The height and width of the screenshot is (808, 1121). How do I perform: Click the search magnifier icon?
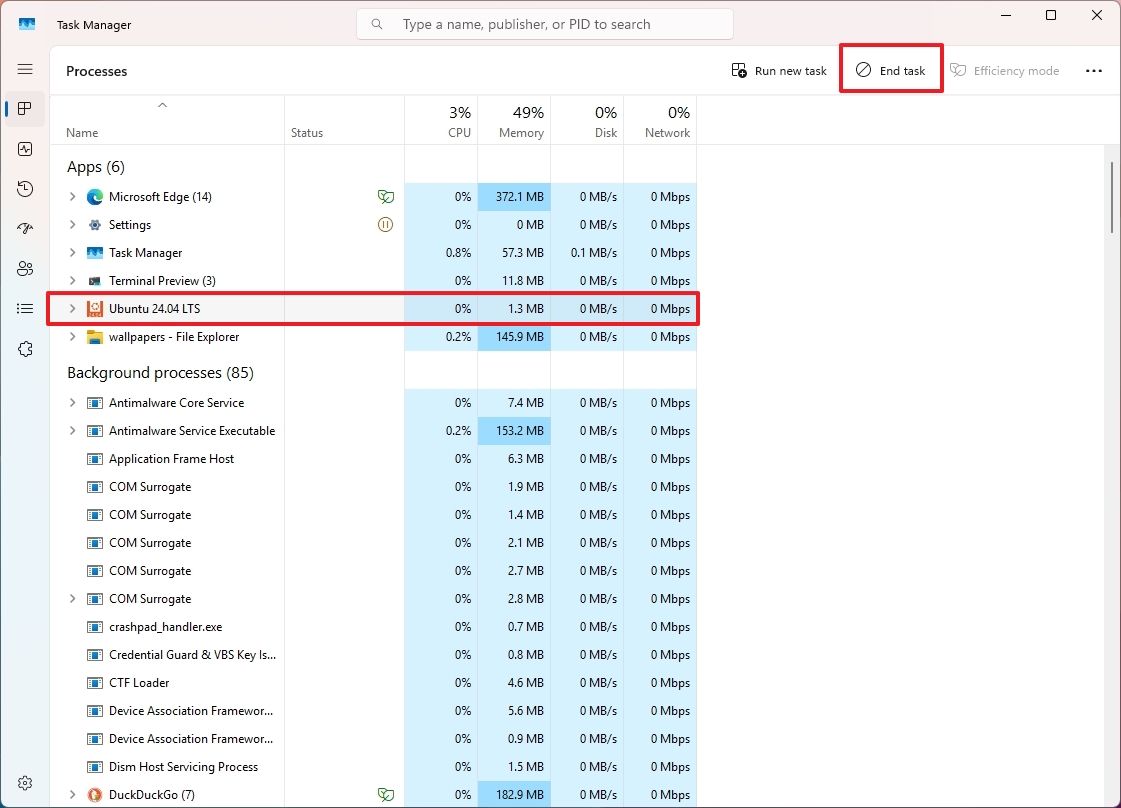[x=377, y=23]
